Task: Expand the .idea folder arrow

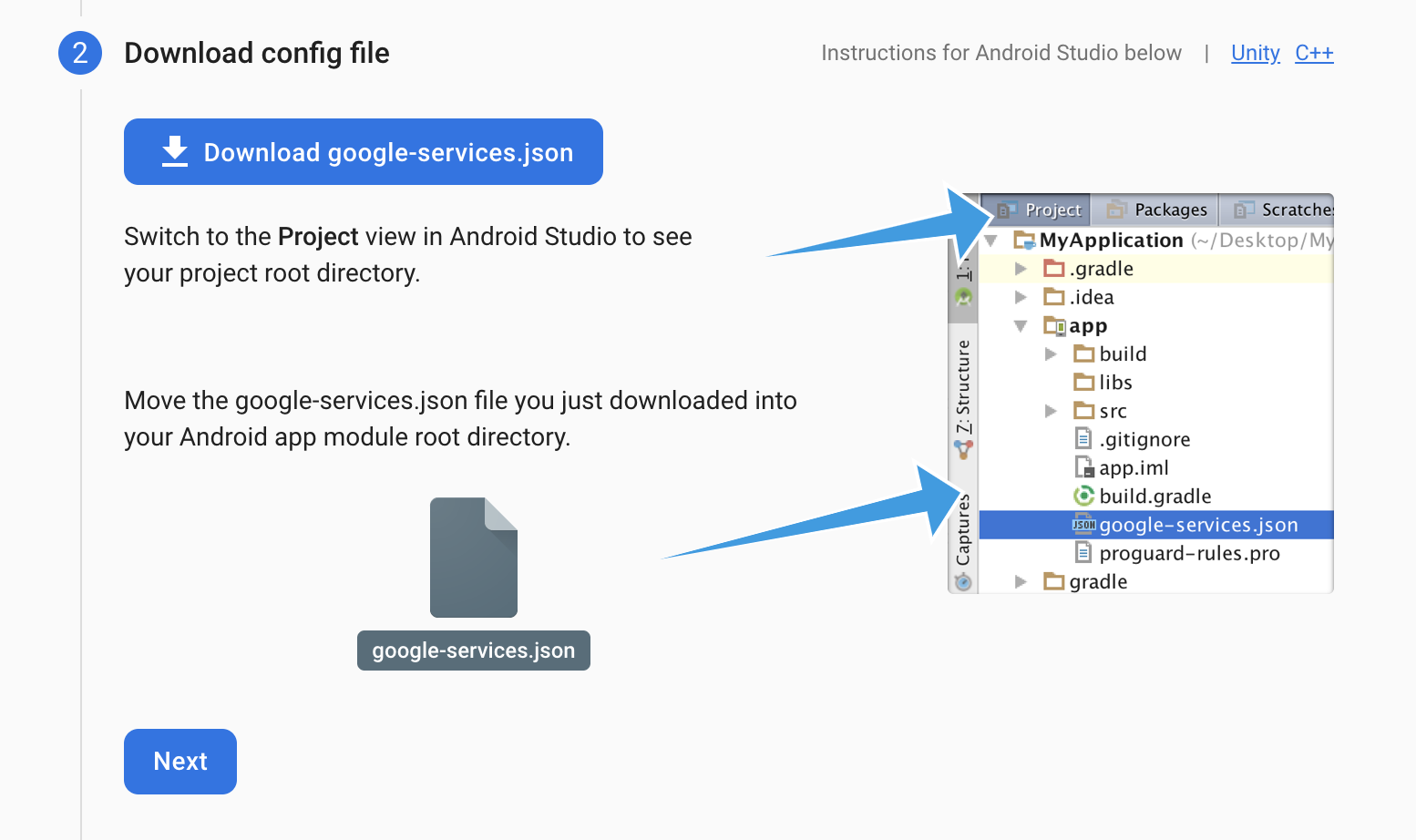Action: pyautogui.click(x=1021, y=297)
